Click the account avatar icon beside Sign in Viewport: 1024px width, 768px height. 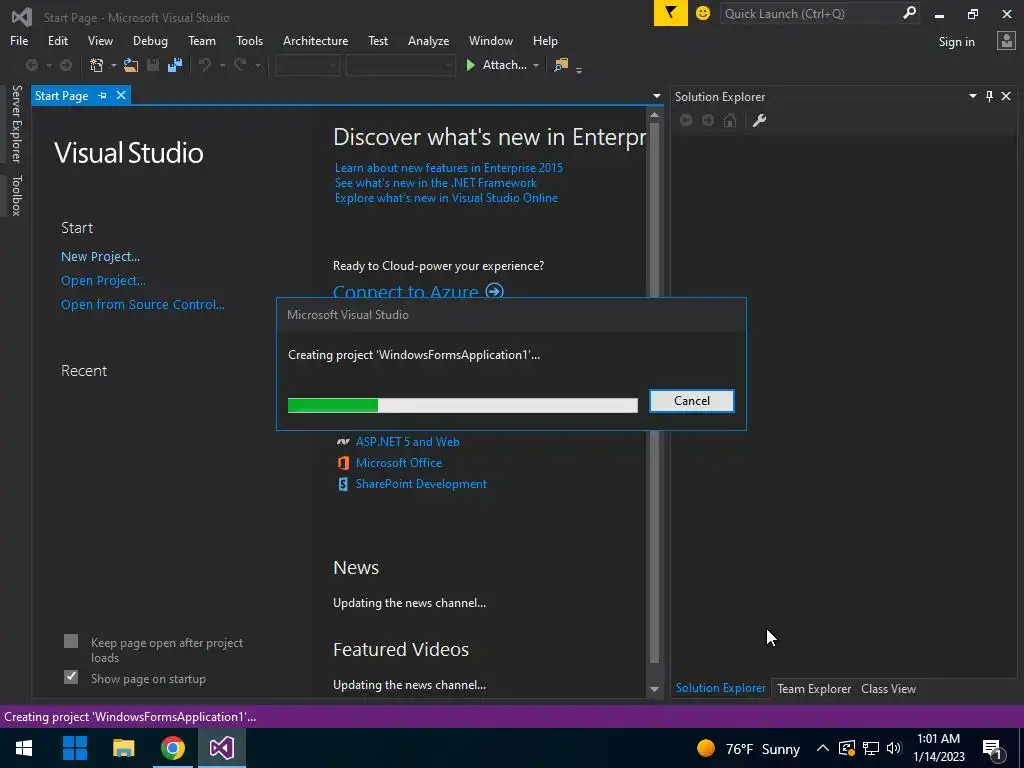1006,41
